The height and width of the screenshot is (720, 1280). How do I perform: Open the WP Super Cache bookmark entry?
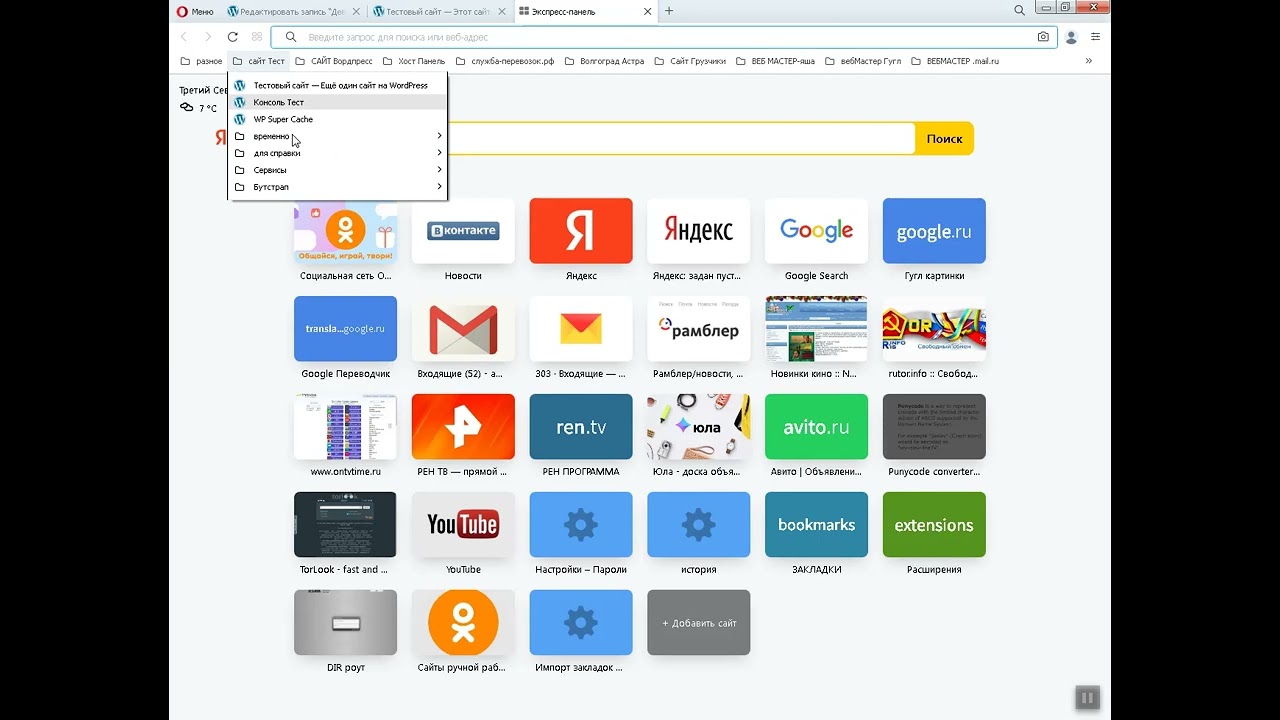[338, 119]
